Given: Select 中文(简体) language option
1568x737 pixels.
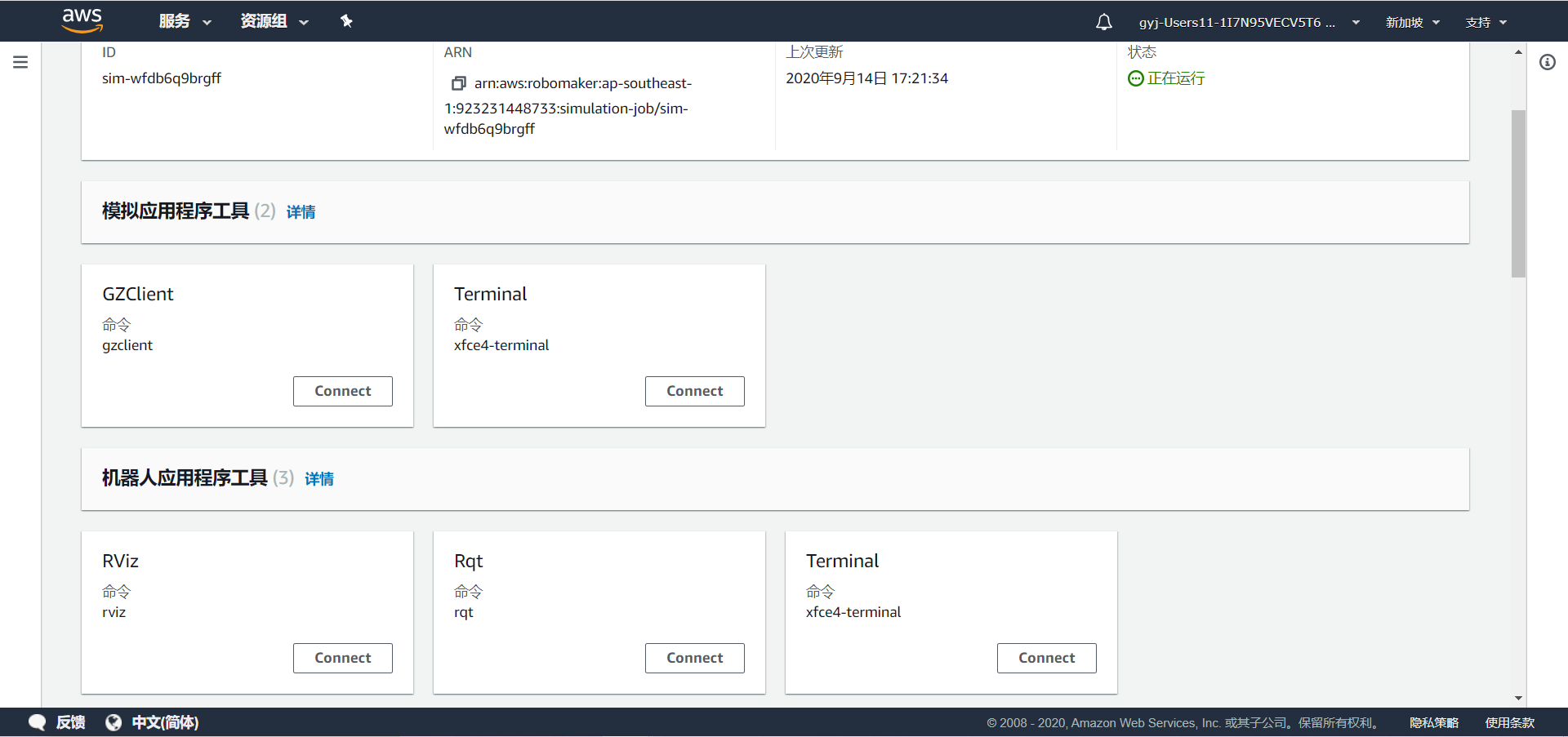Looking at the screenshot, I should pos(165,722).
